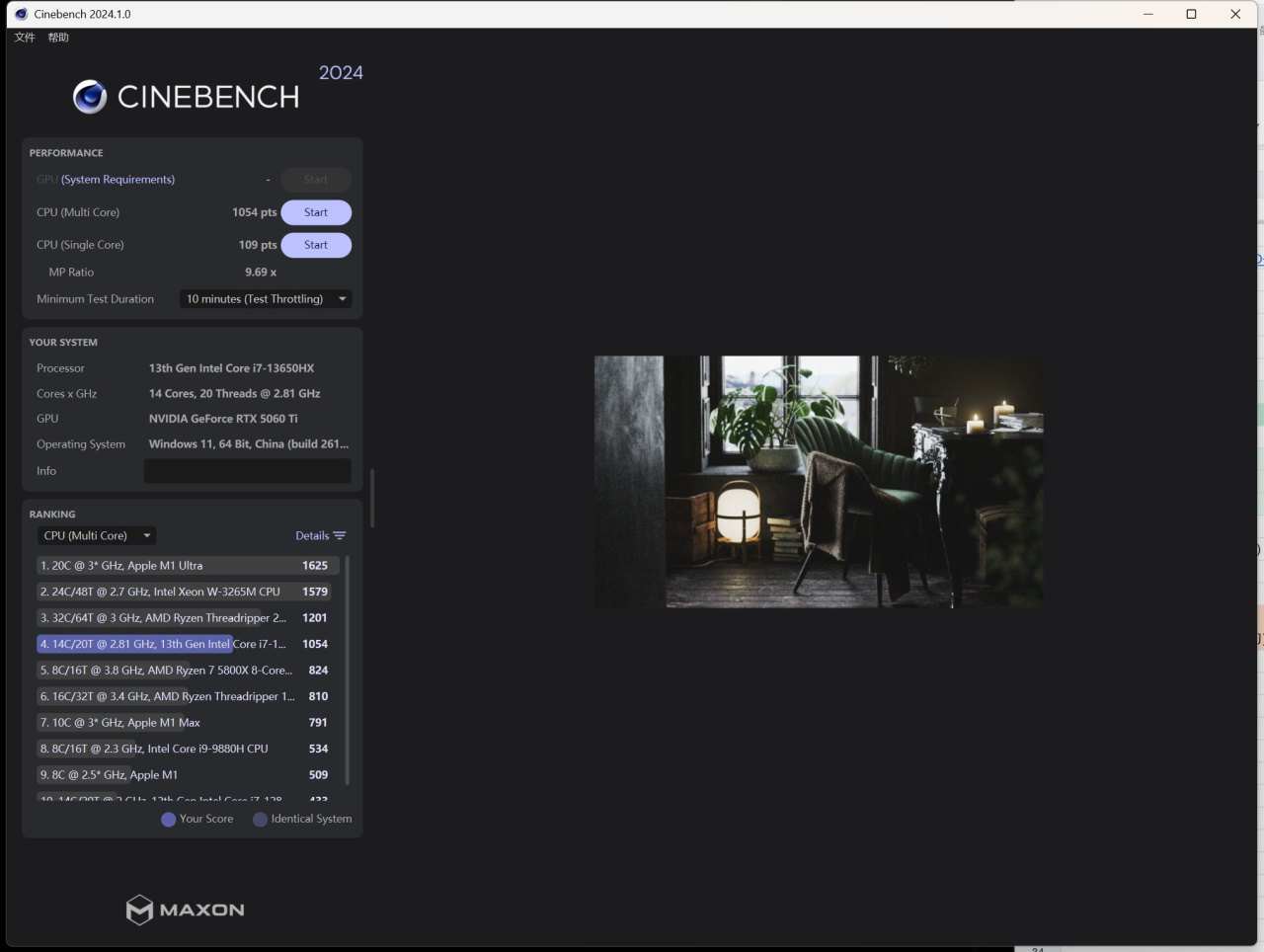
Task: Click the YOUR SYSTEM section heading
Action: 63,343
